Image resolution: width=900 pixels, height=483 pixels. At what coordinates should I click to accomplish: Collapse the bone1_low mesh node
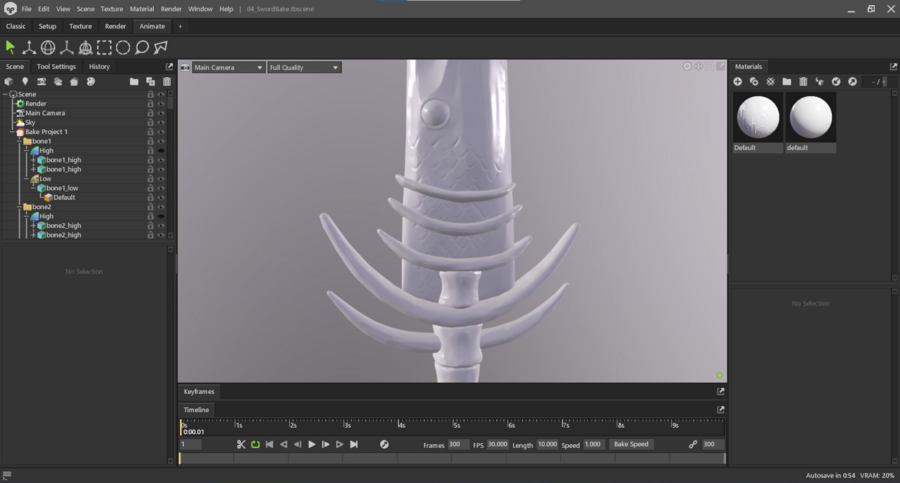coord(33,188)
